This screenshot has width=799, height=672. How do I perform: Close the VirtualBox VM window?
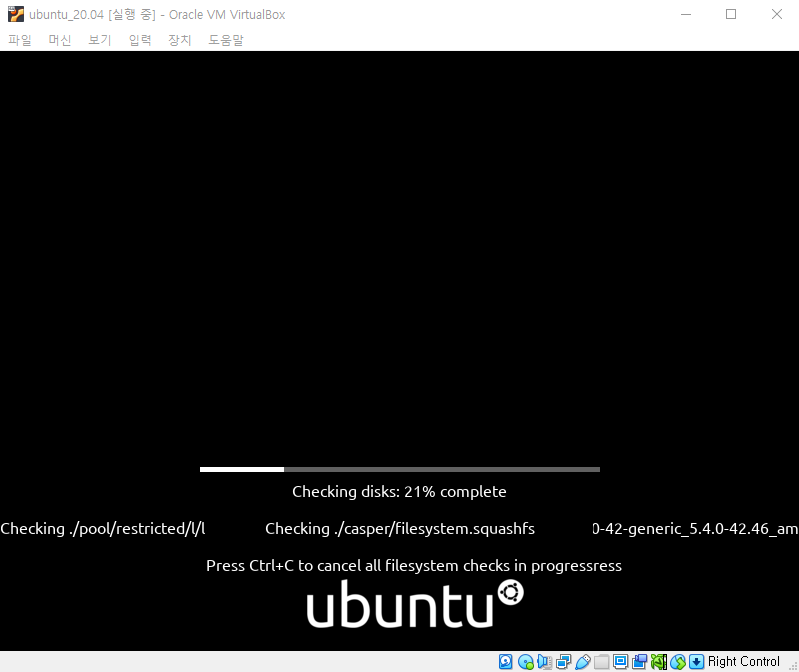[x=777, y=14]
